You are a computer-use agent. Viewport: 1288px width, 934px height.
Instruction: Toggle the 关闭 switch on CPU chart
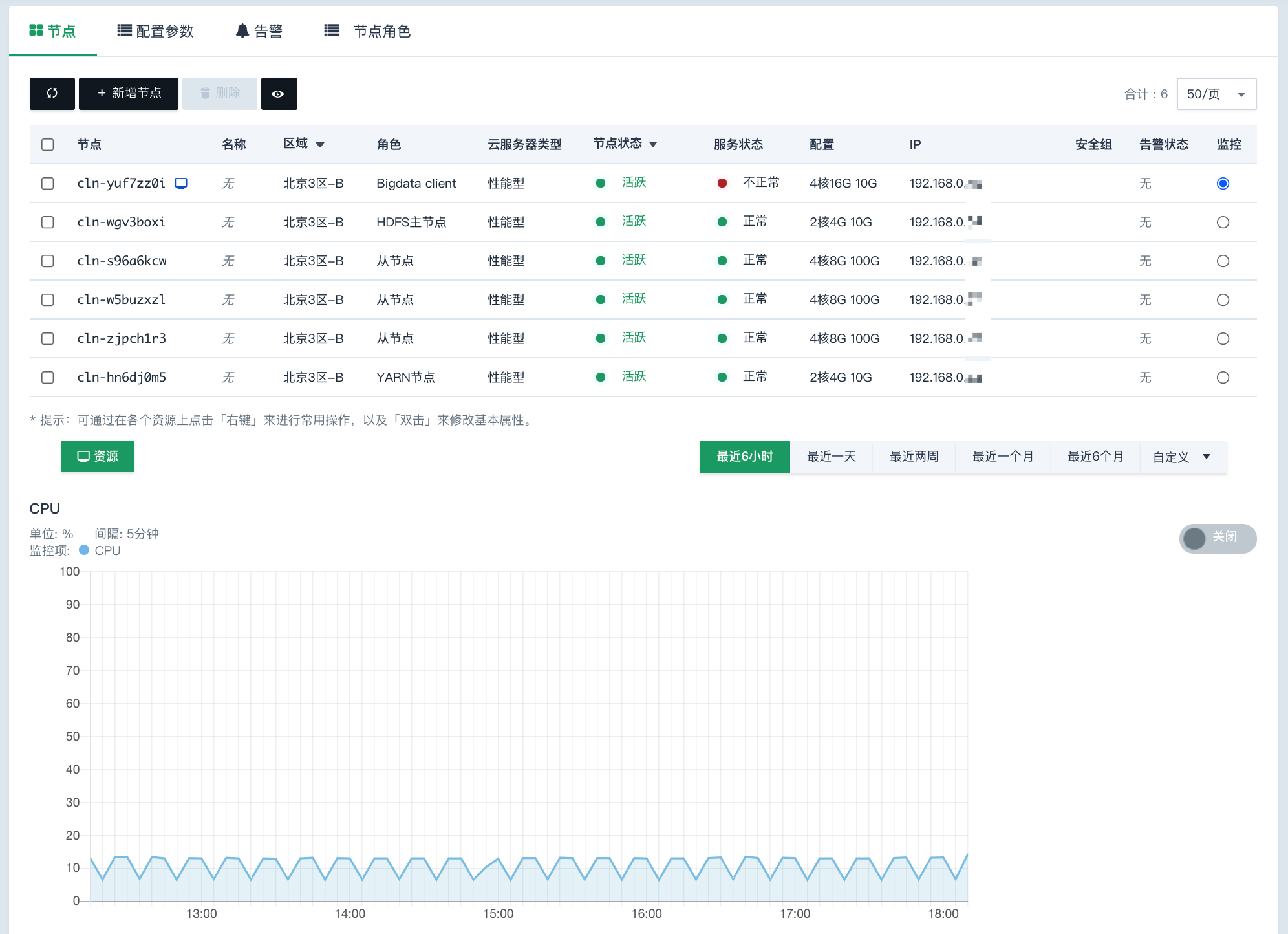1218,538
